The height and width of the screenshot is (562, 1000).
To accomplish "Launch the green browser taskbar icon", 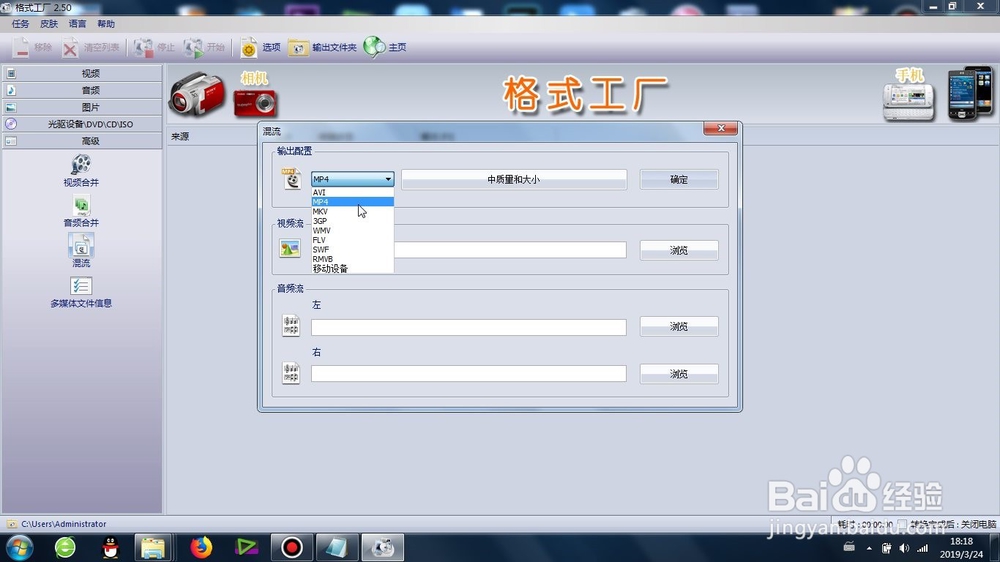I will (65, 547).
